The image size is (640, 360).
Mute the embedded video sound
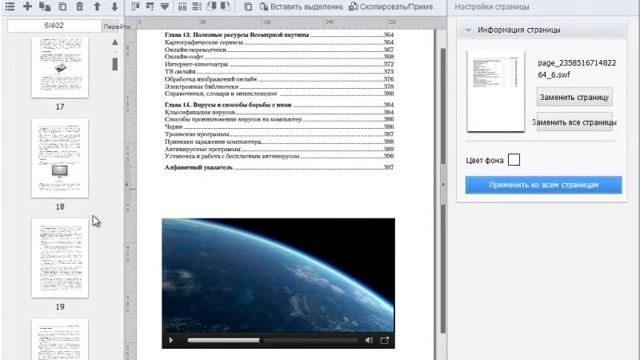369,340
